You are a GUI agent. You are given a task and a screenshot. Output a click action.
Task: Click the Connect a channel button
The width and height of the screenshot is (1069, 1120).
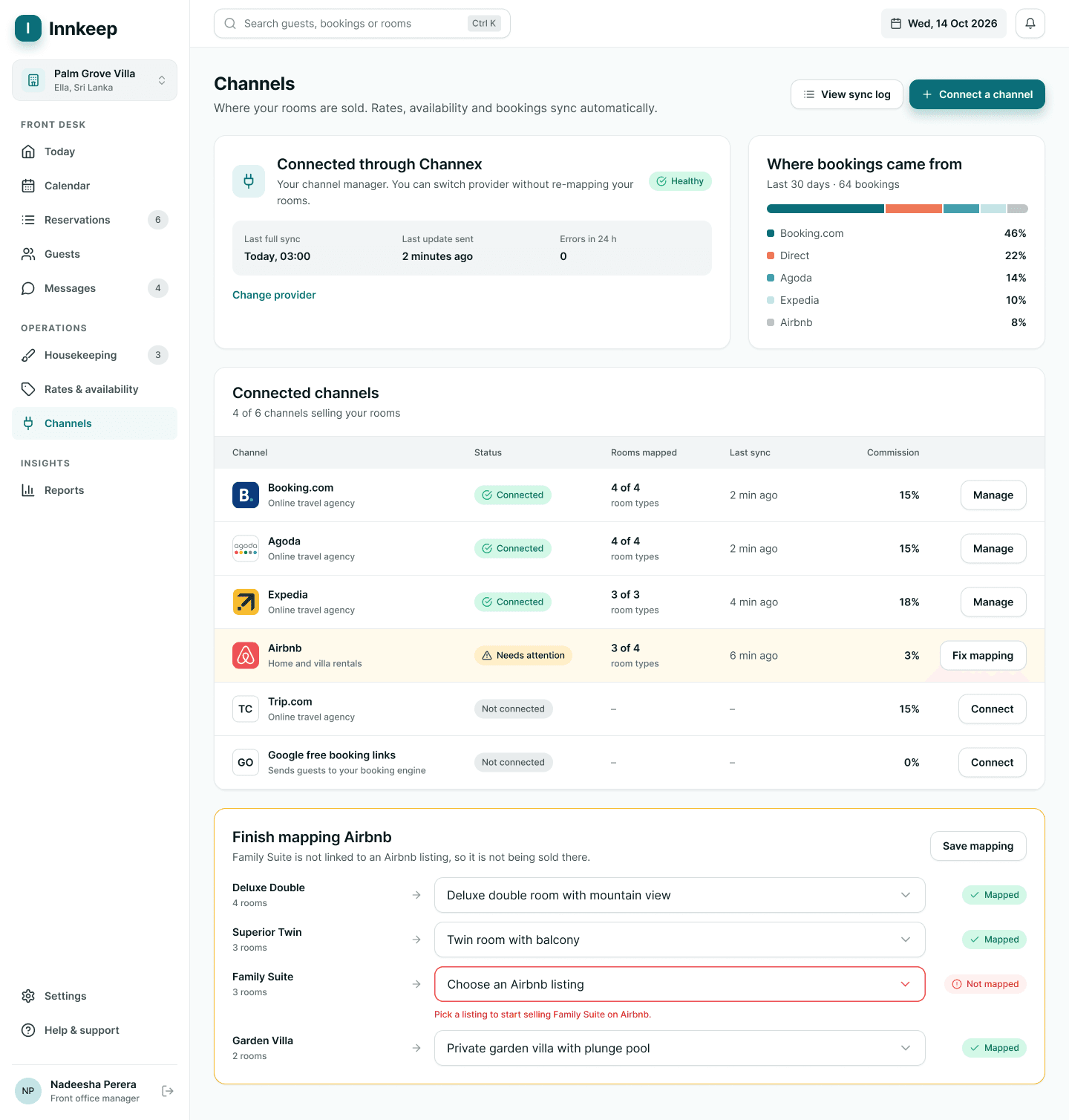click(977, 94)
